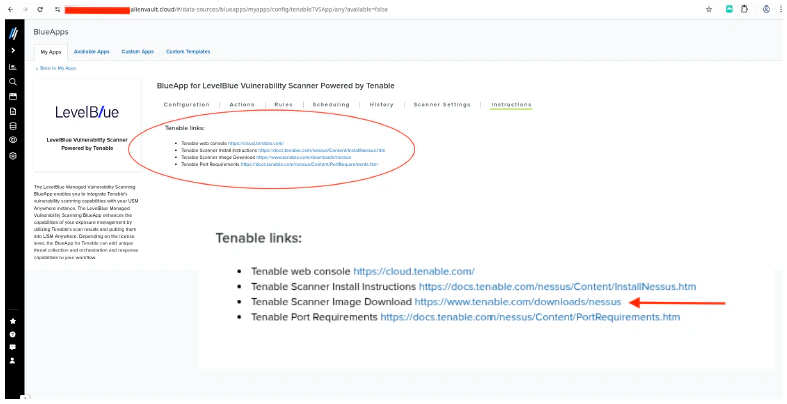
Task: Open the Rules section tab
Action: point(284,104)
